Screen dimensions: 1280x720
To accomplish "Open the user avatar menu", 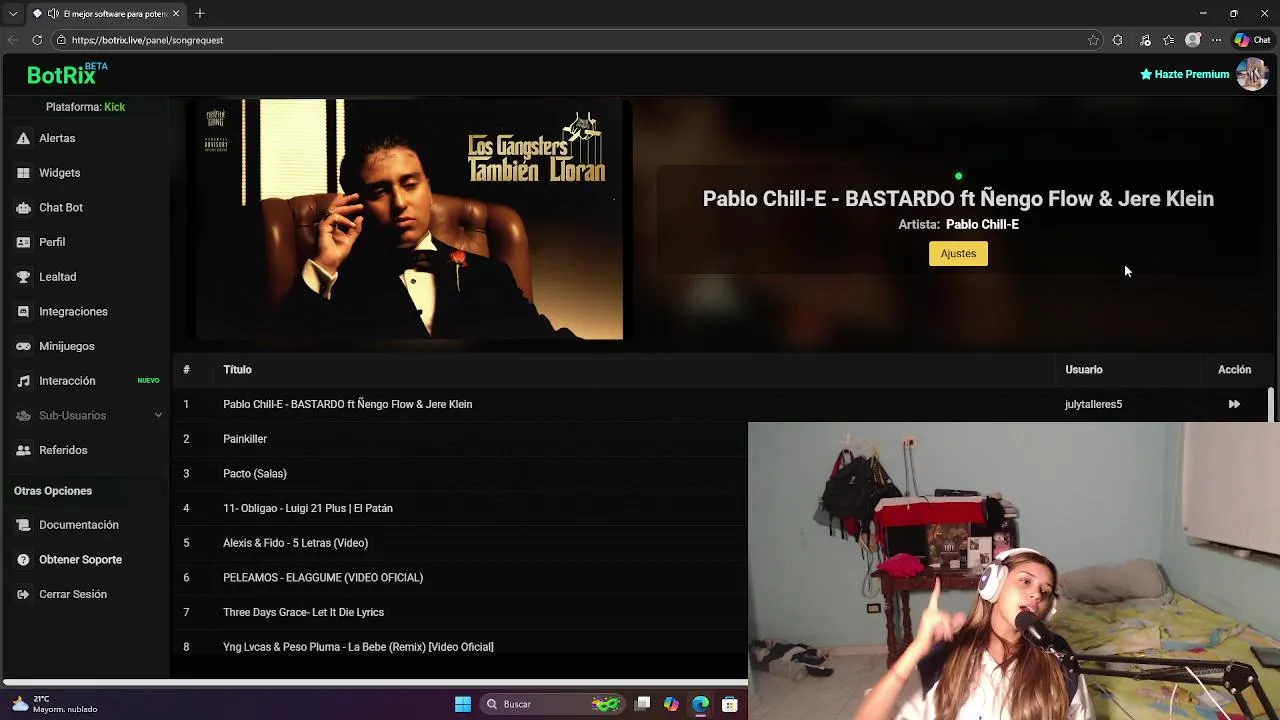I will point(1252,74).
